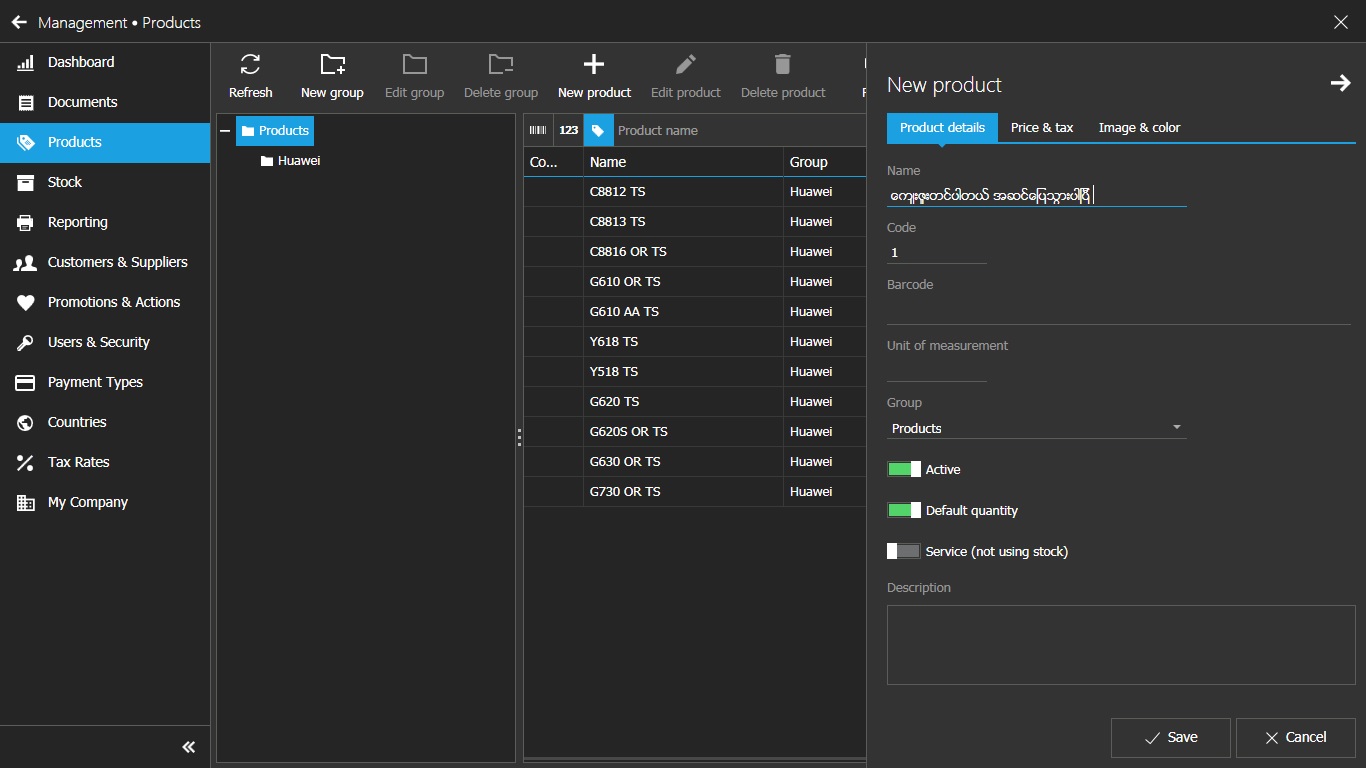This screenshot has height=768, width=1366.
Task: Click the New product plus icon
Action: [594, 66]
